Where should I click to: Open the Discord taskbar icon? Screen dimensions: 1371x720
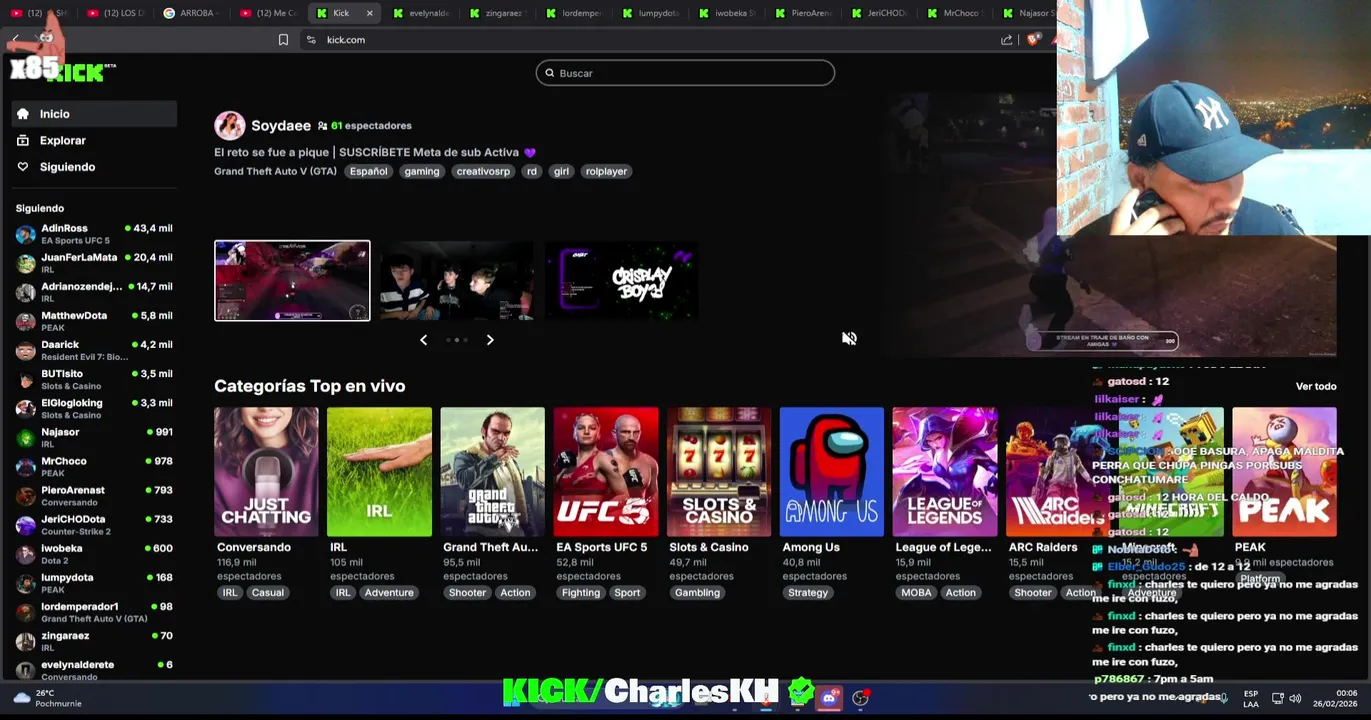tap(829, 698)
